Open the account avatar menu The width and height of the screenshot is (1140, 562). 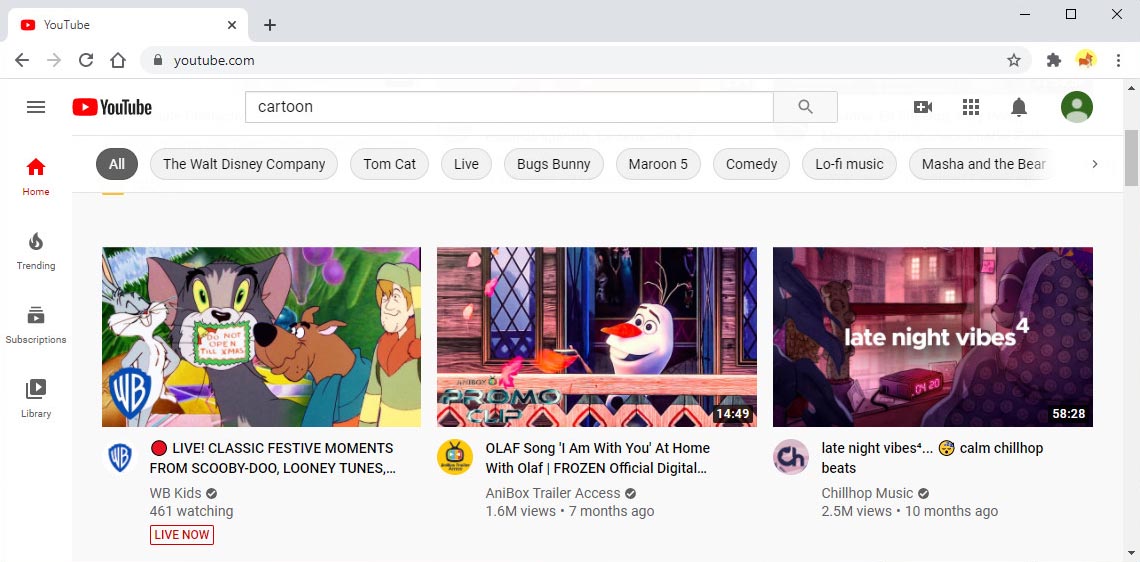pos(1077,107)
